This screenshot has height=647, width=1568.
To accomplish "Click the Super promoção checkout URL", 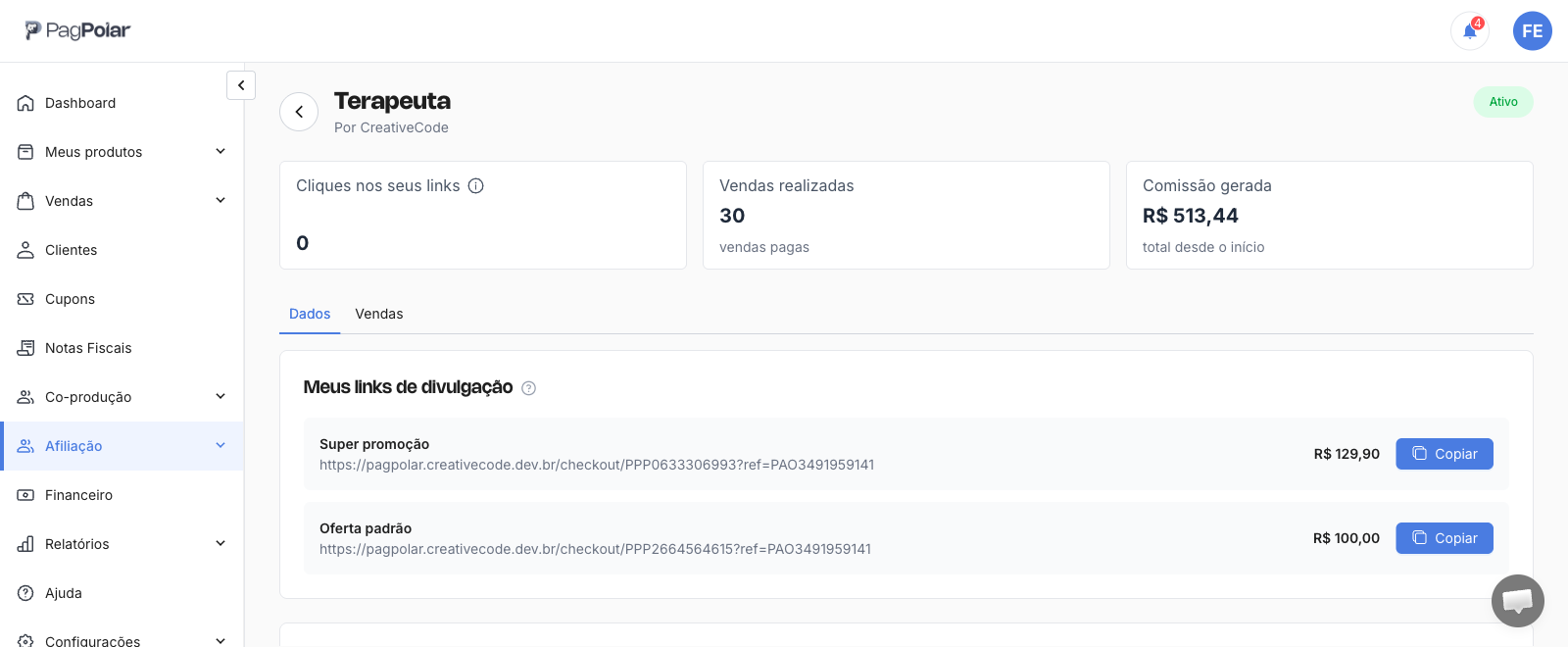I will [x=597, y=465].
